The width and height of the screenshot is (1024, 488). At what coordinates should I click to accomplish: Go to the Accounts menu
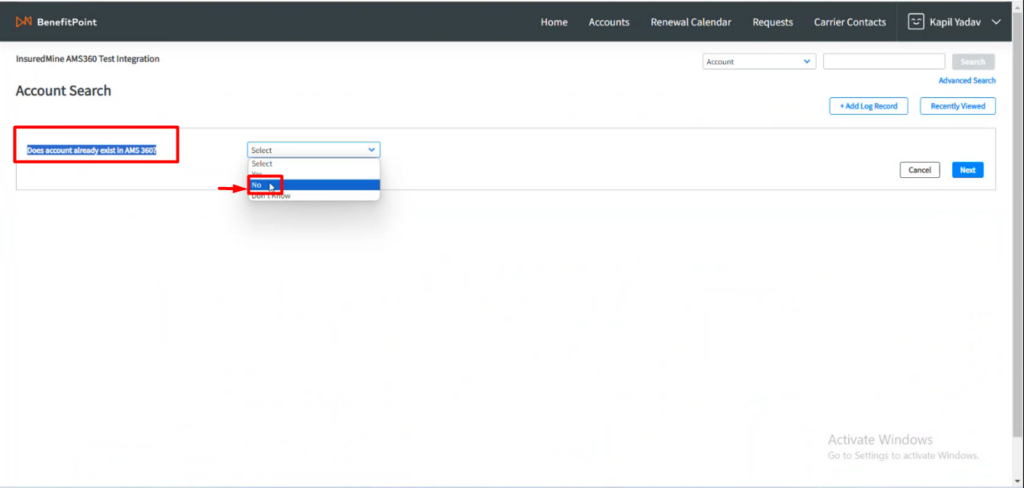coord(609,22)
